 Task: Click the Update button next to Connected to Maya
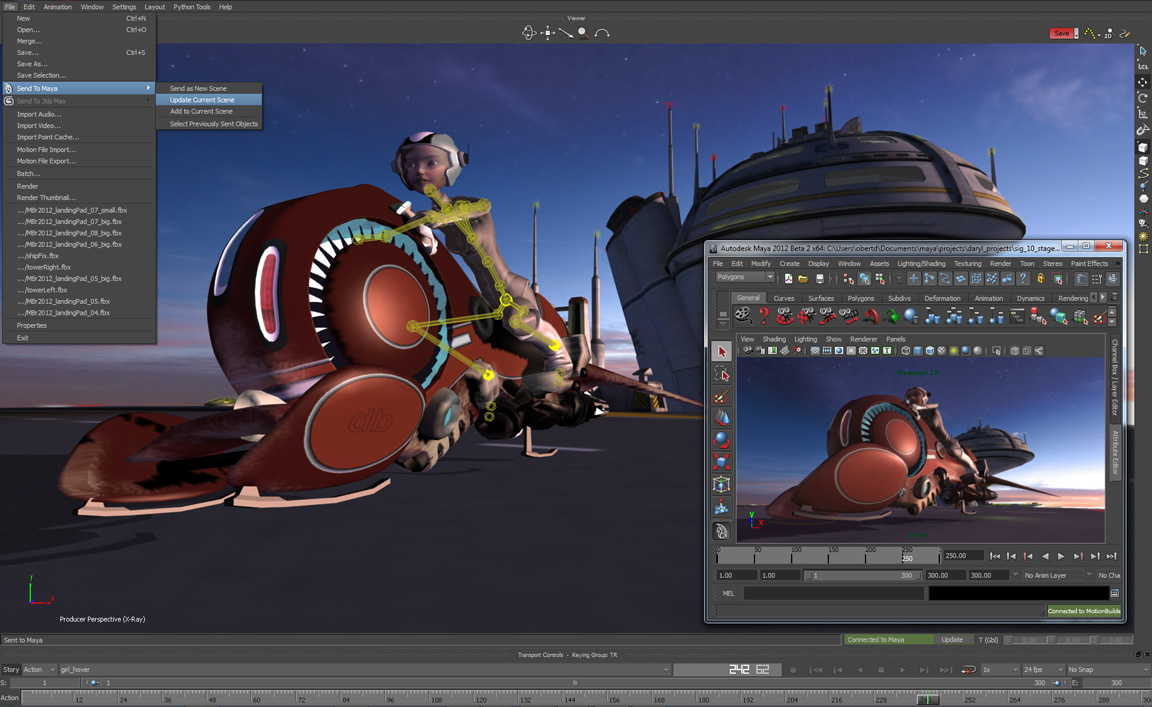(x=953, y=639)
